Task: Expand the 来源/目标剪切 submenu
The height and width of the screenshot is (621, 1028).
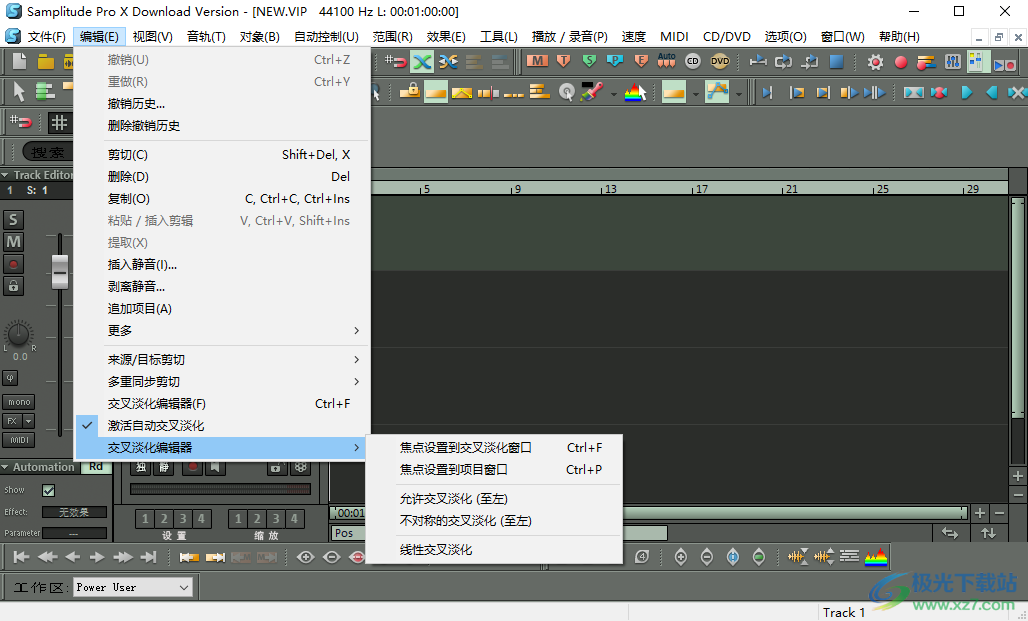Action: point(223,359)
